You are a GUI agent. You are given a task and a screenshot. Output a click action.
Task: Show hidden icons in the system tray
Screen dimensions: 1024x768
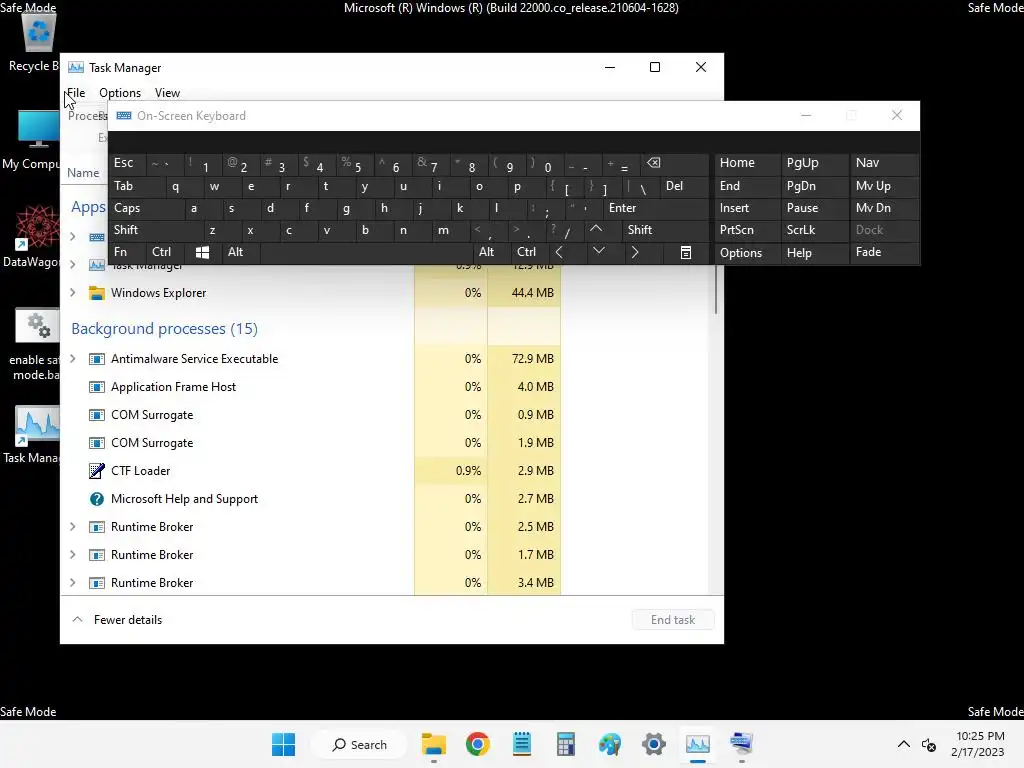tap(904, 744)
